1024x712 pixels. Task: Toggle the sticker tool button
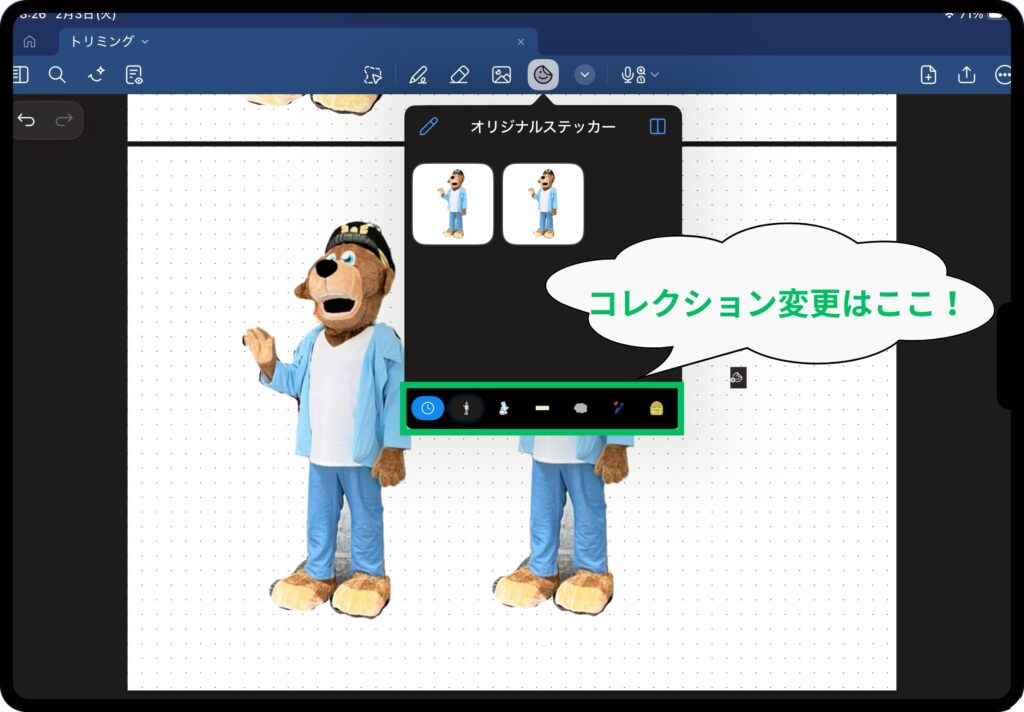pos(543,75)
